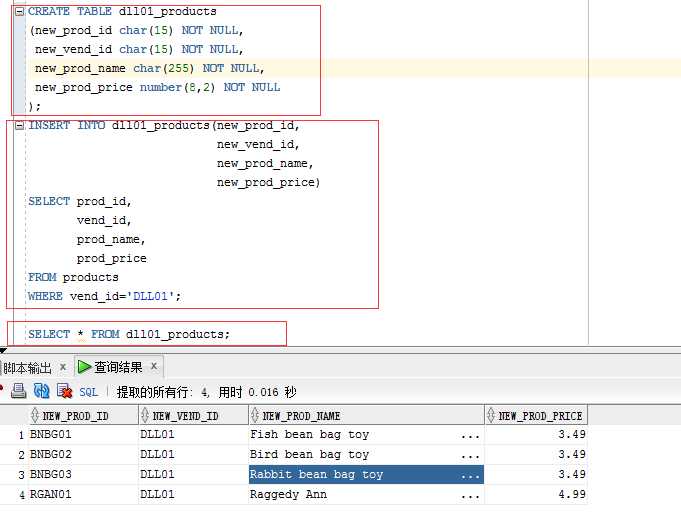The image size is (681, 515).
Task: Collapse the CREATE TABLE code block
Action: [20, 12]
